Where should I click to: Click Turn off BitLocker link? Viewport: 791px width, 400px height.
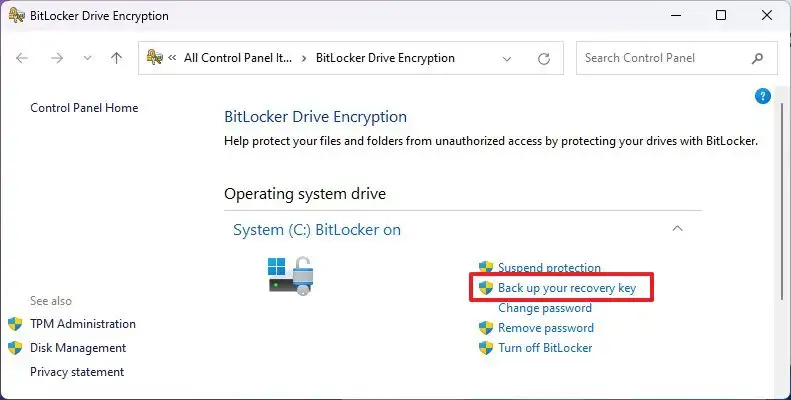(545, 348)
